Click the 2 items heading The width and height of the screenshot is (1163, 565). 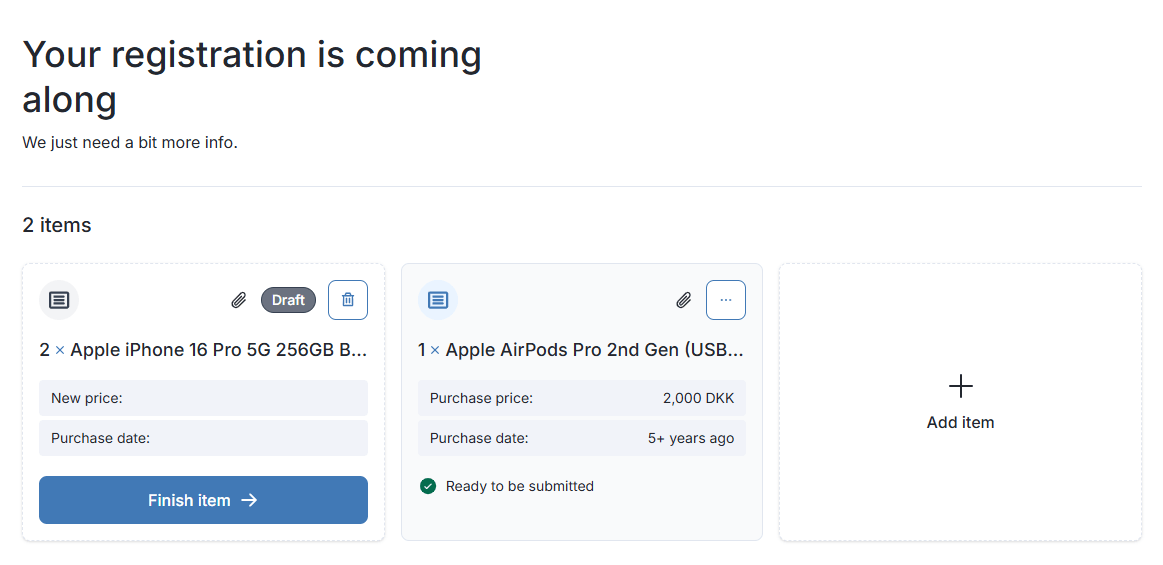(57, 225)
